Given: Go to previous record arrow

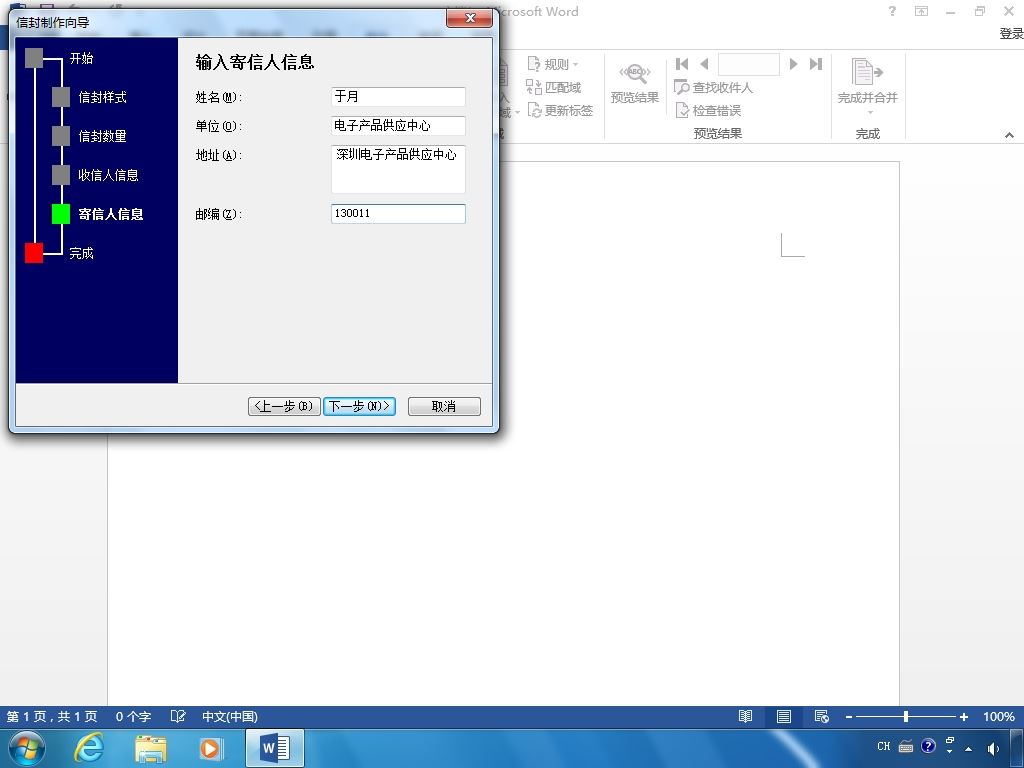Looking at the screenshot, I should point(704,64).
